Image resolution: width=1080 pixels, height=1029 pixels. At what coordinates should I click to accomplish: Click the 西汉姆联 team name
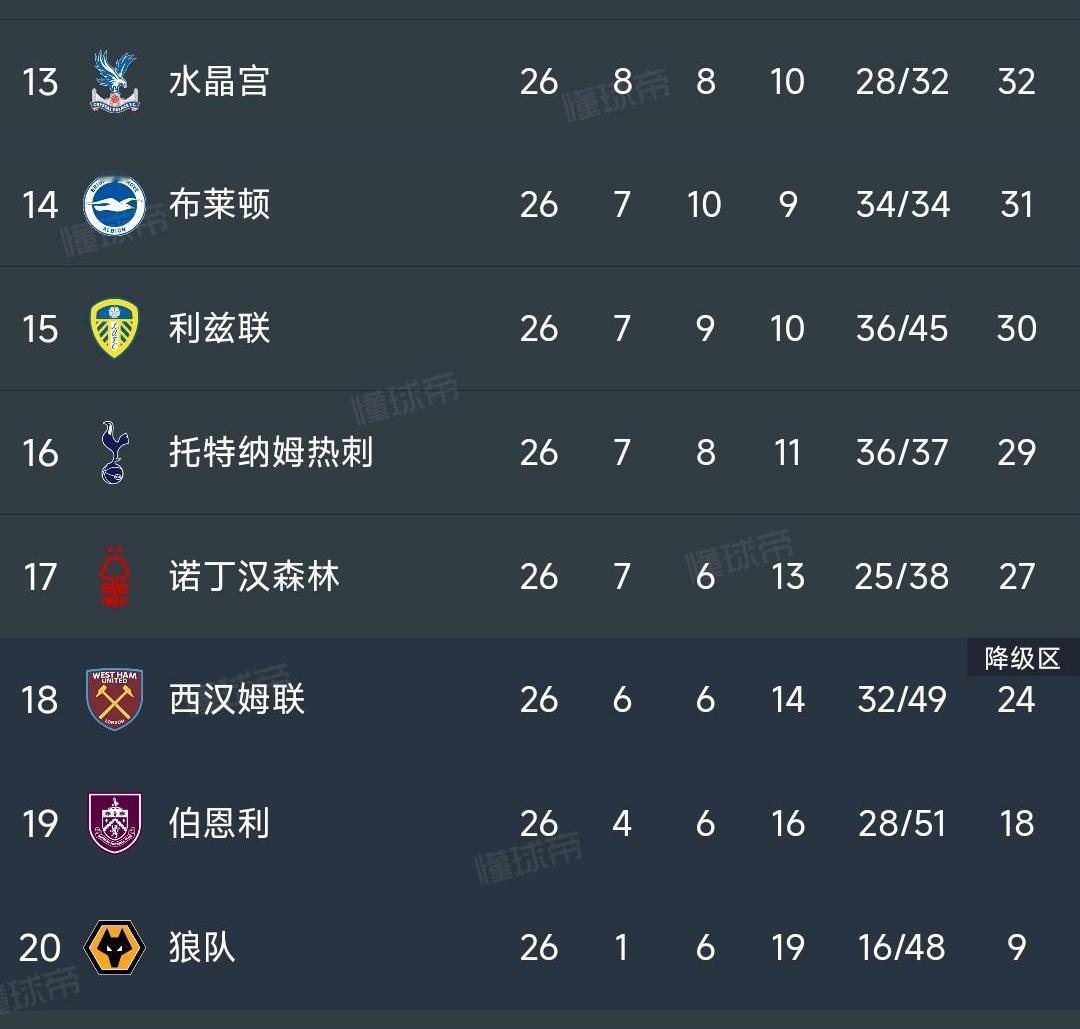[x=237, y=700]
